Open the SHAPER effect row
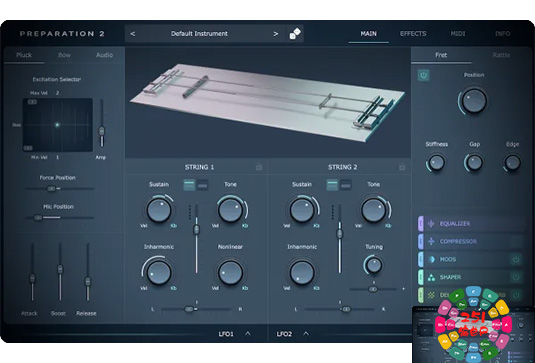Viewport: 535px width, 363px height. click(x=471, y=277)
